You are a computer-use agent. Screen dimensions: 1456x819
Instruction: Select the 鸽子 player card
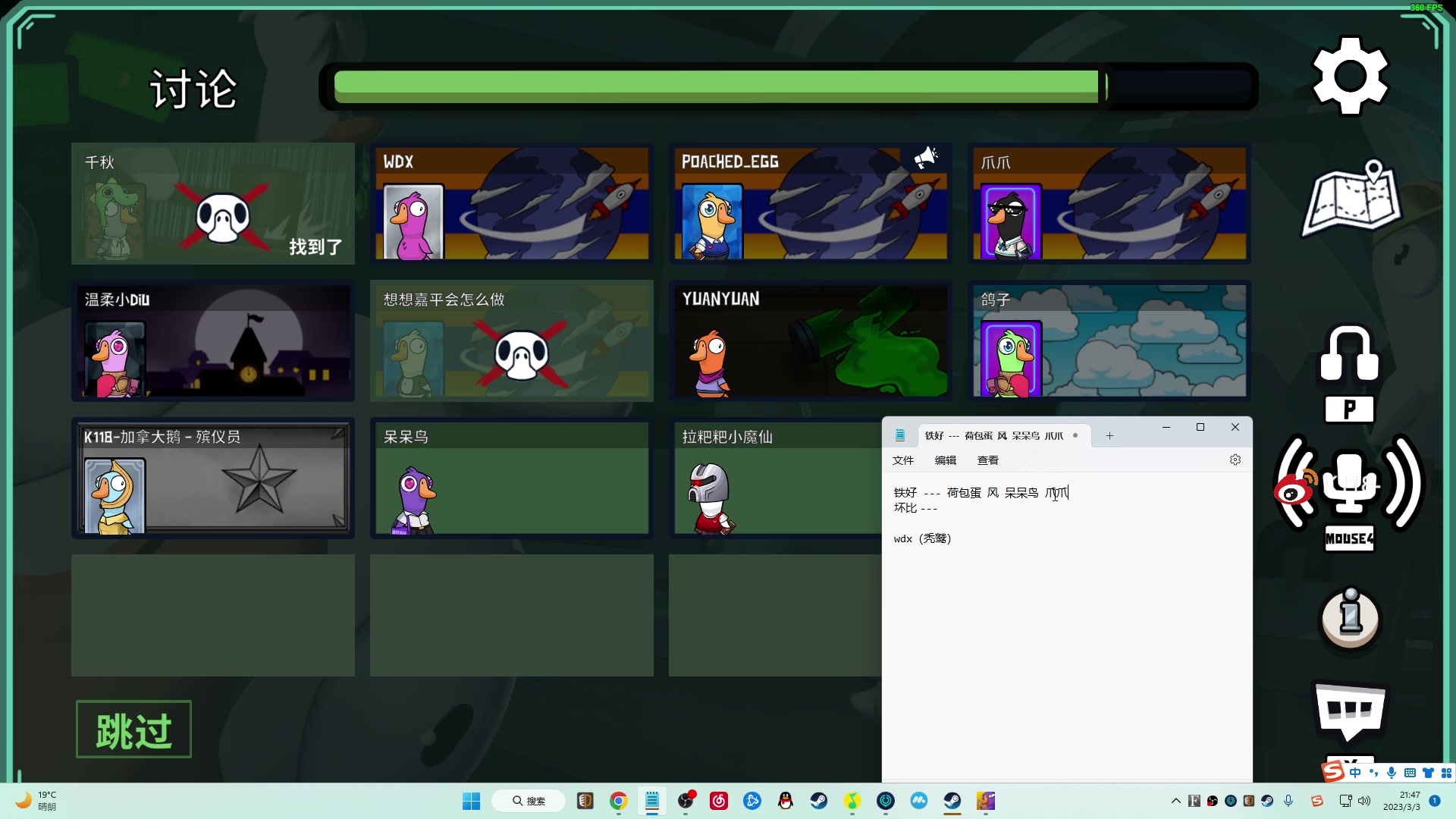pos(1109,340)
